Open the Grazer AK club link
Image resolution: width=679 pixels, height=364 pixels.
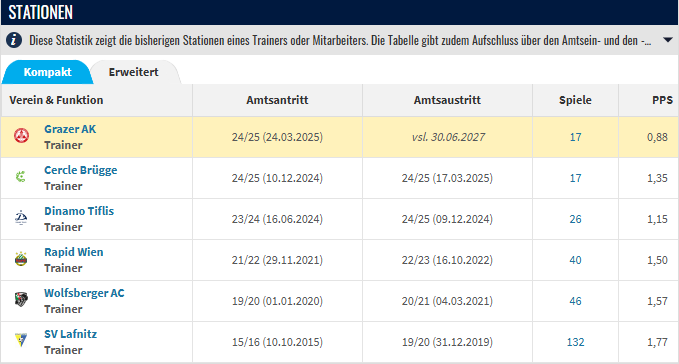point(70,129)
